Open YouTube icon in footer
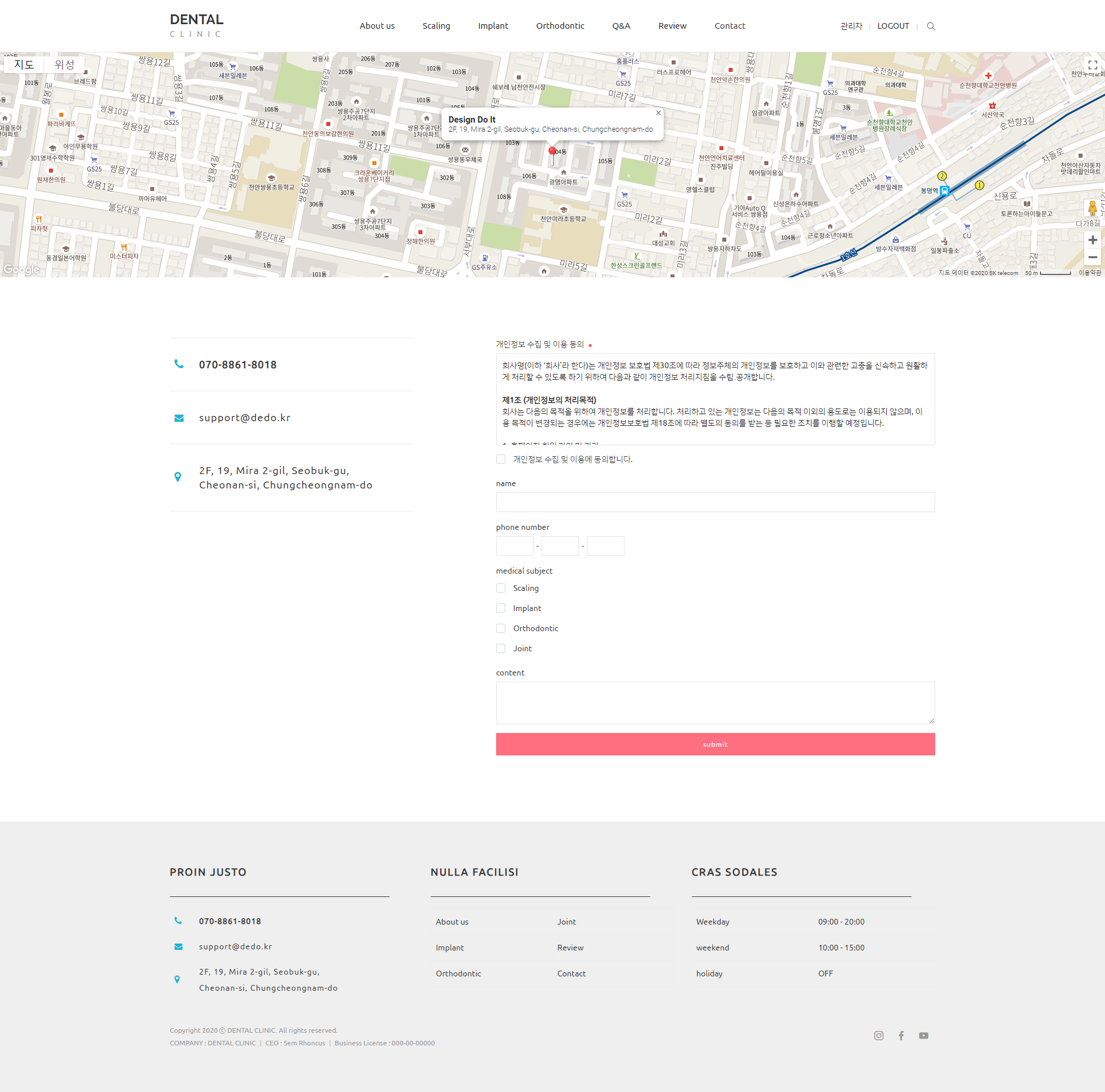 [924, 1036]
